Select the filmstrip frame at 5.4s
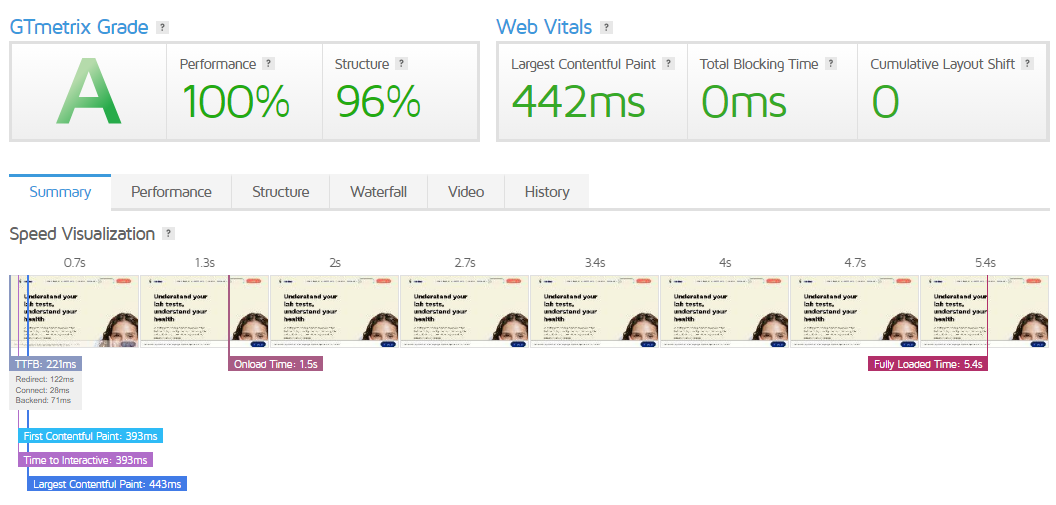The image size is (1056, 505). pyautogui.click(x=984, y=311)
